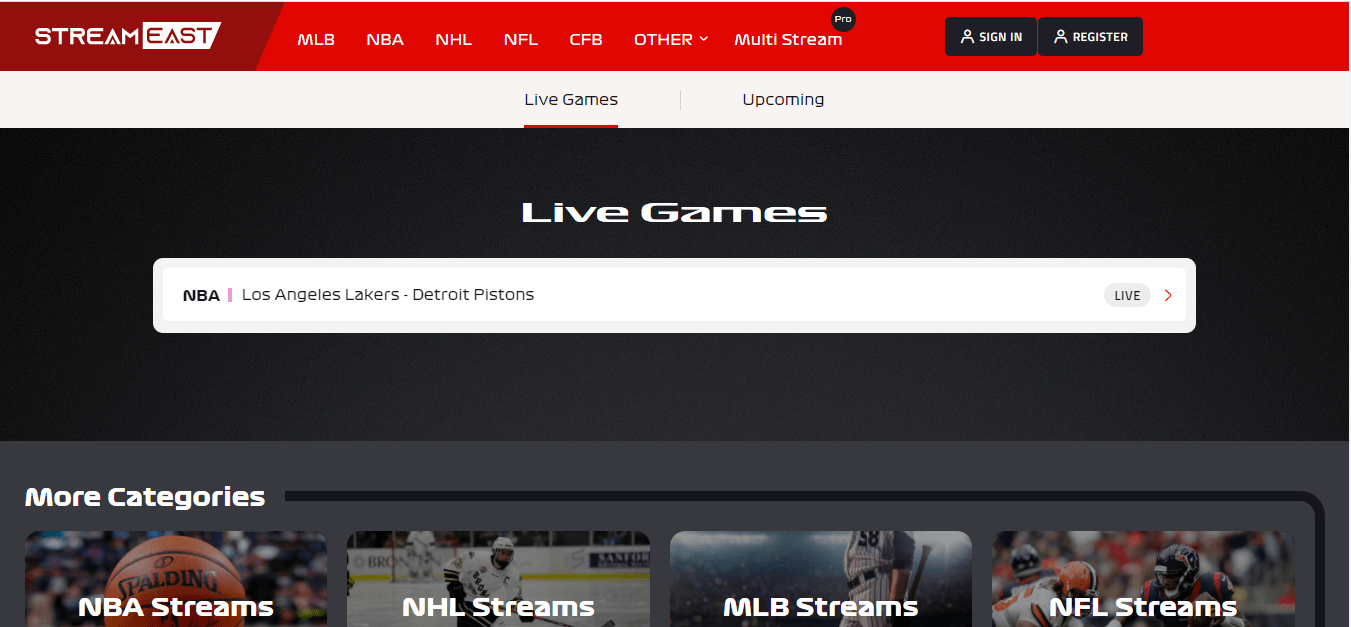Go to NFL section
Image resolution: width=1351 pixels, height=627 pixels.
point(520,40)
